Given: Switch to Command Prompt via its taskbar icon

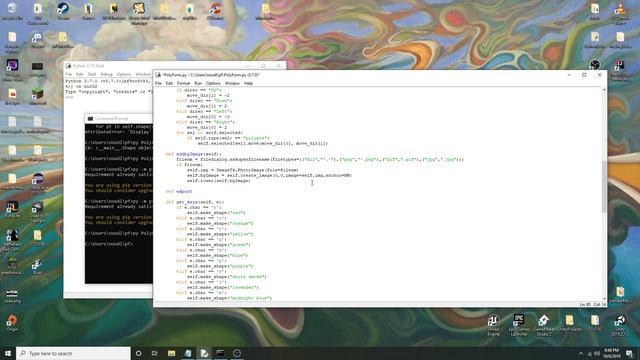Looking at the screenshot, I should pos(220,353).
